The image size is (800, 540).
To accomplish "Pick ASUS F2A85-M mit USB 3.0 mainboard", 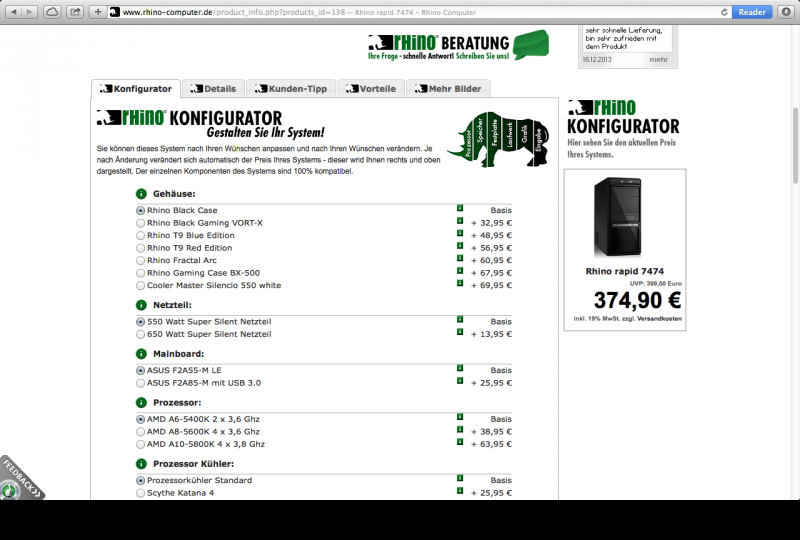I will (140, 383).
